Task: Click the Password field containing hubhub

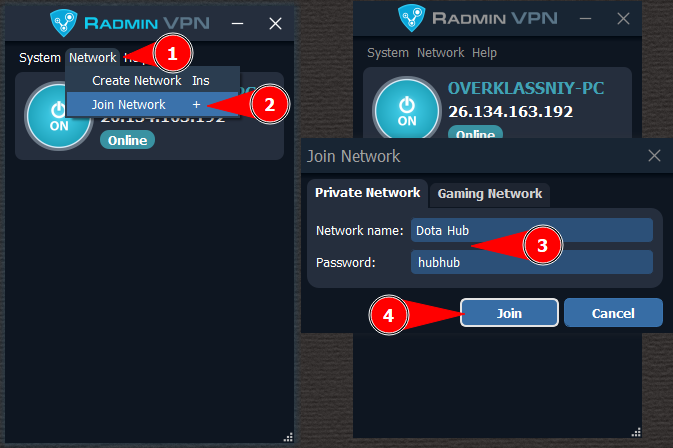Action: coord(532,262)
